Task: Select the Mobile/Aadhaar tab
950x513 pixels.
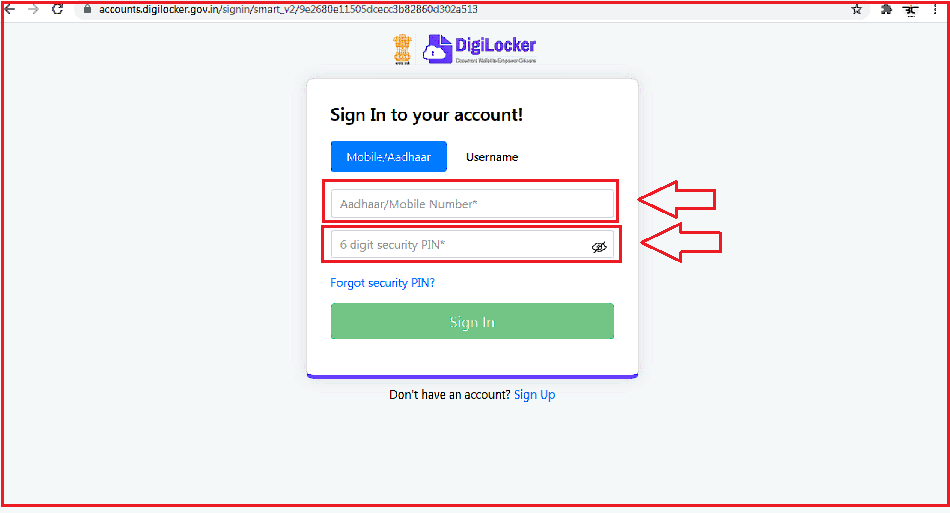Action: pyautogui.click(x=388, y=157)
